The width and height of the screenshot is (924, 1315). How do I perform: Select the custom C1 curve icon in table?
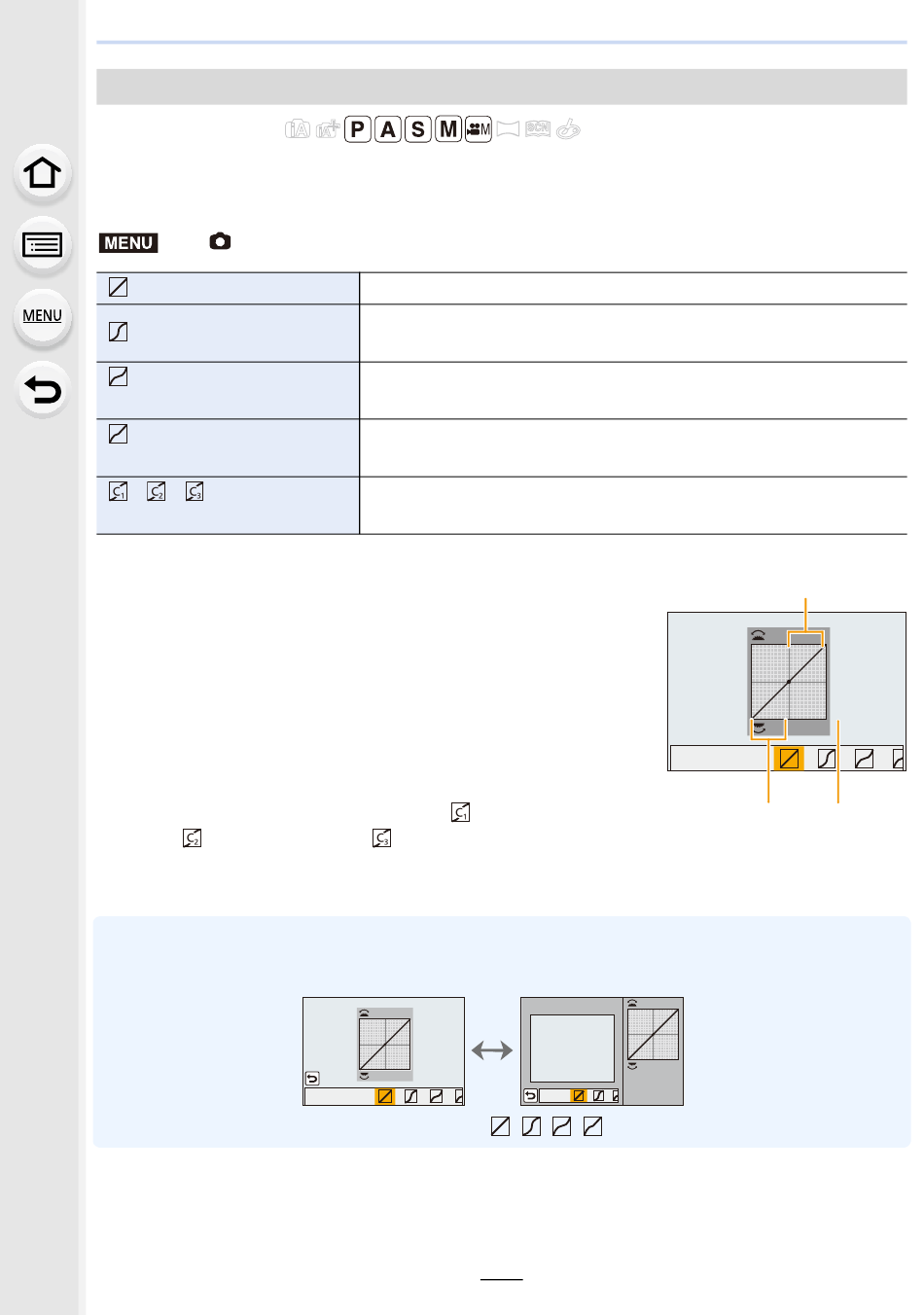coord(118,491)
